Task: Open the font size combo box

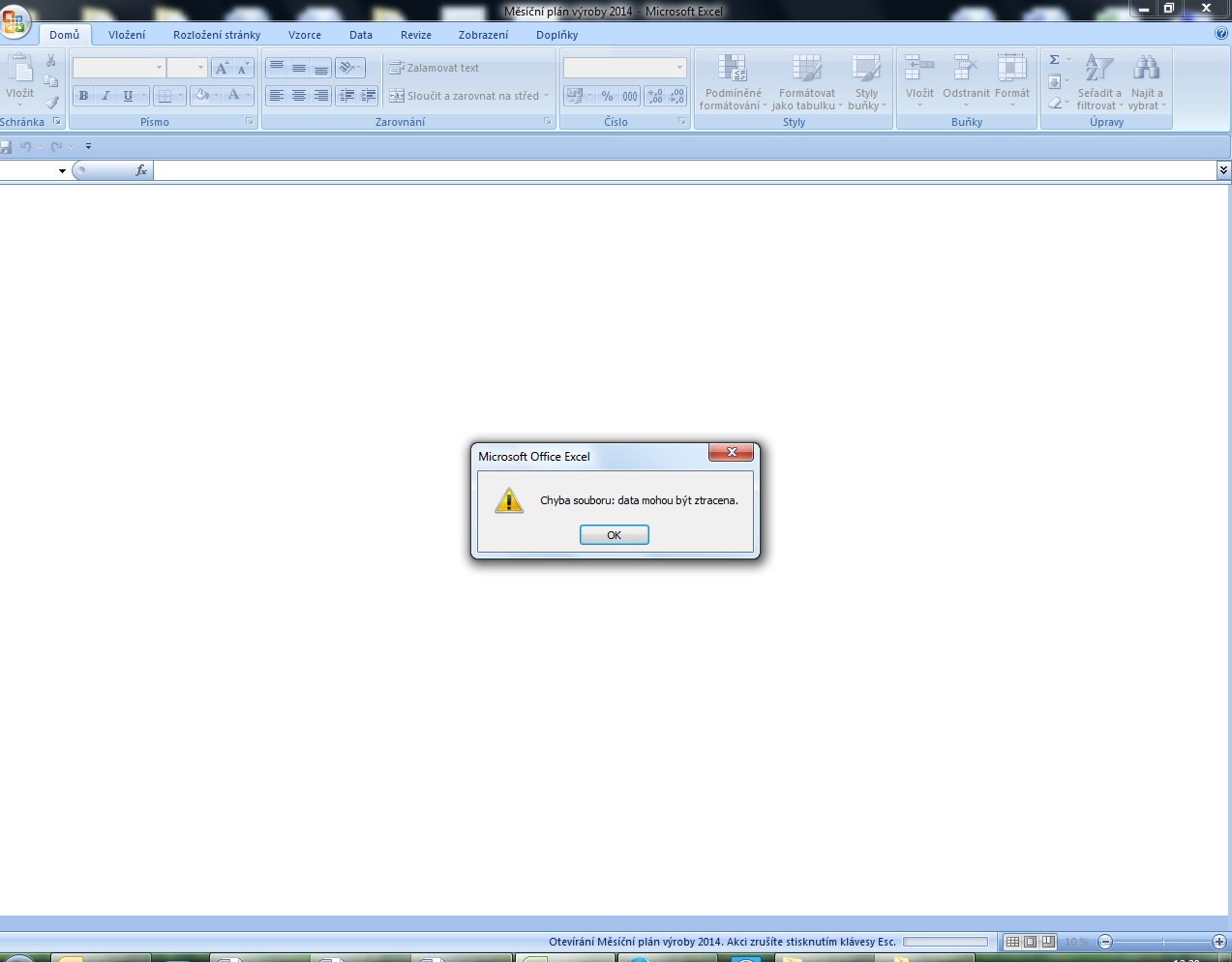Action: click(187, 68)
